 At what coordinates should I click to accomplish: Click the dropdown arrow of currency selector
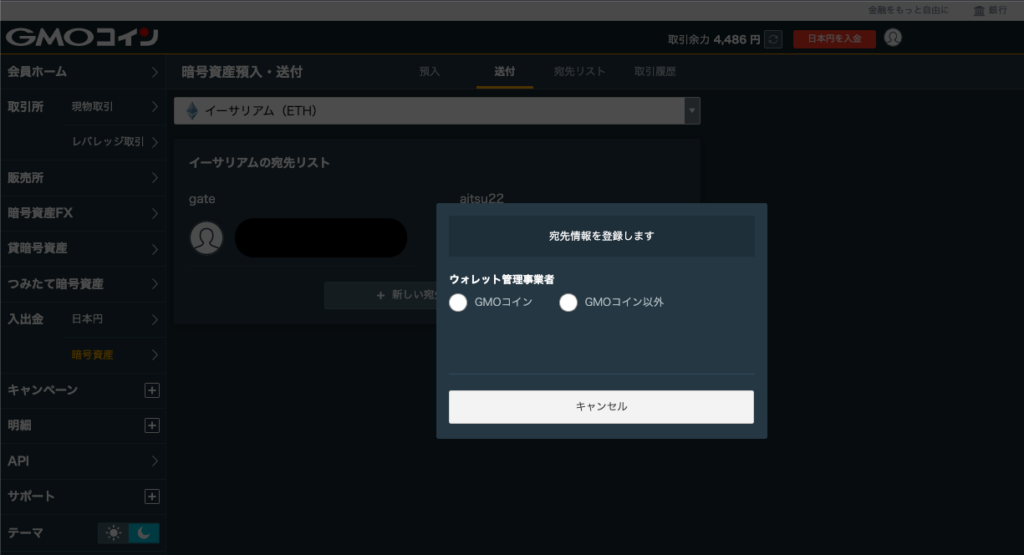pos(692,111)
